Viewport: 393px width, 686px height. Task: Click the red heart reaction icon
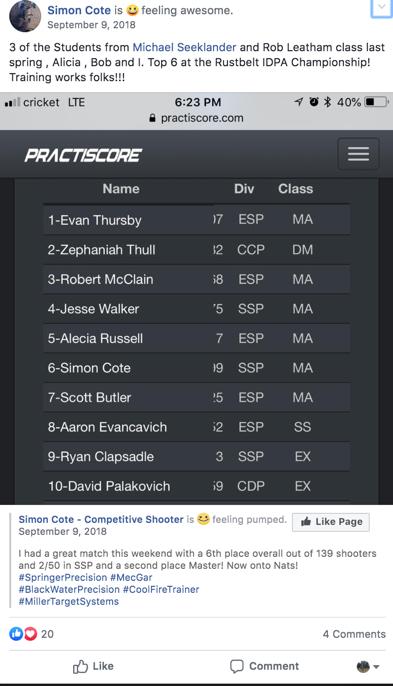[x=30, y=634]
